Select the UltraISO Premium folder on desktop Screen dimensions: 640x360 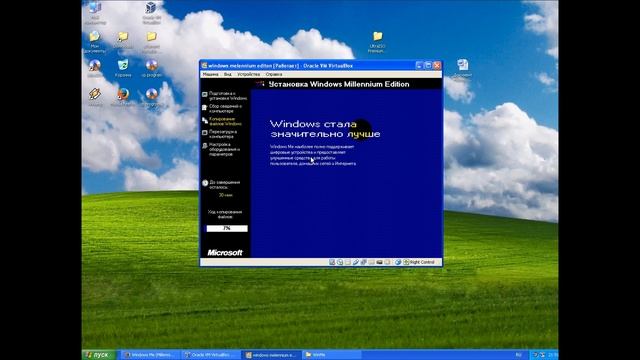click(x=378, y=42)
